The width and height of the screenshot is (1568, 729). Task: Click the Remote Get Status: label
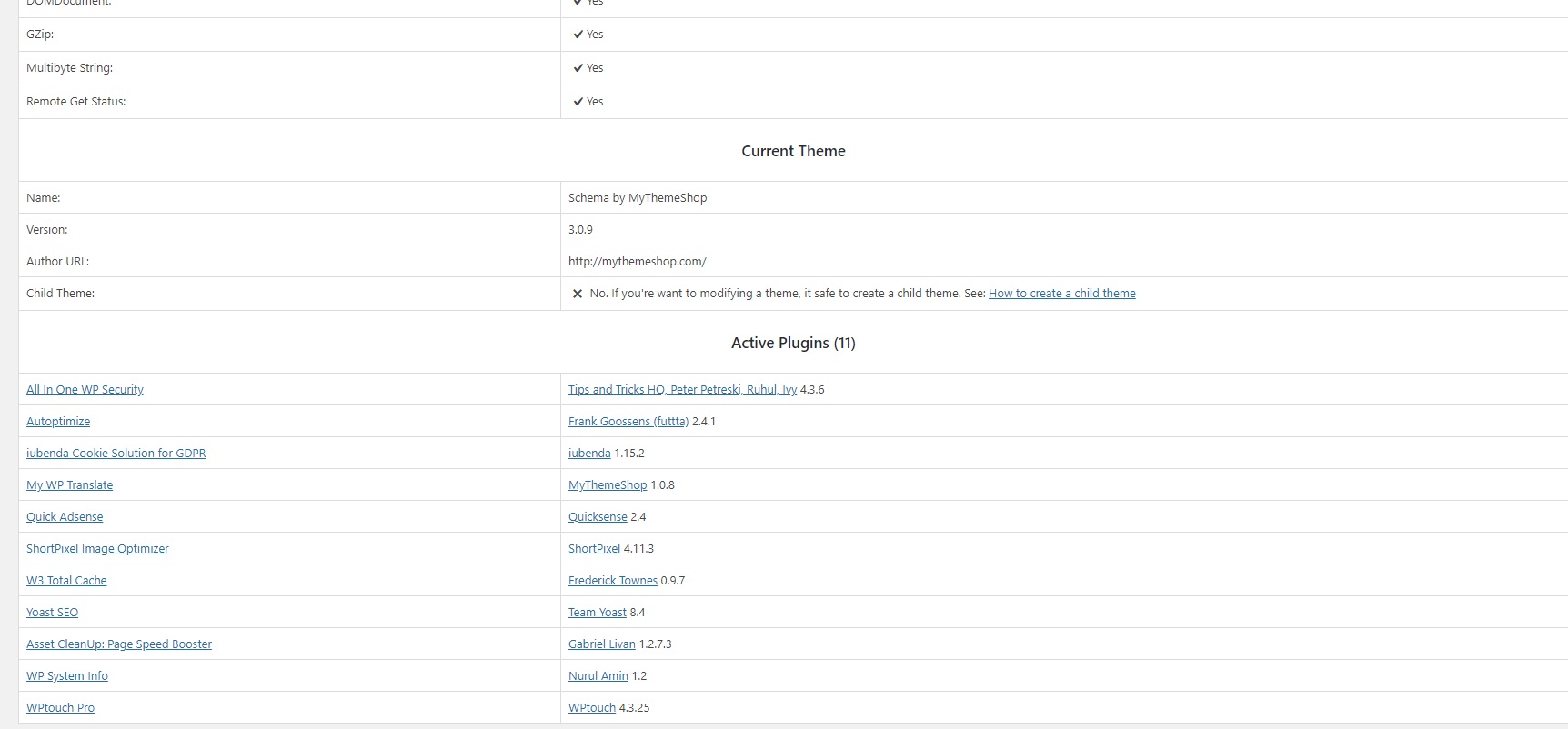pos(76,102)
